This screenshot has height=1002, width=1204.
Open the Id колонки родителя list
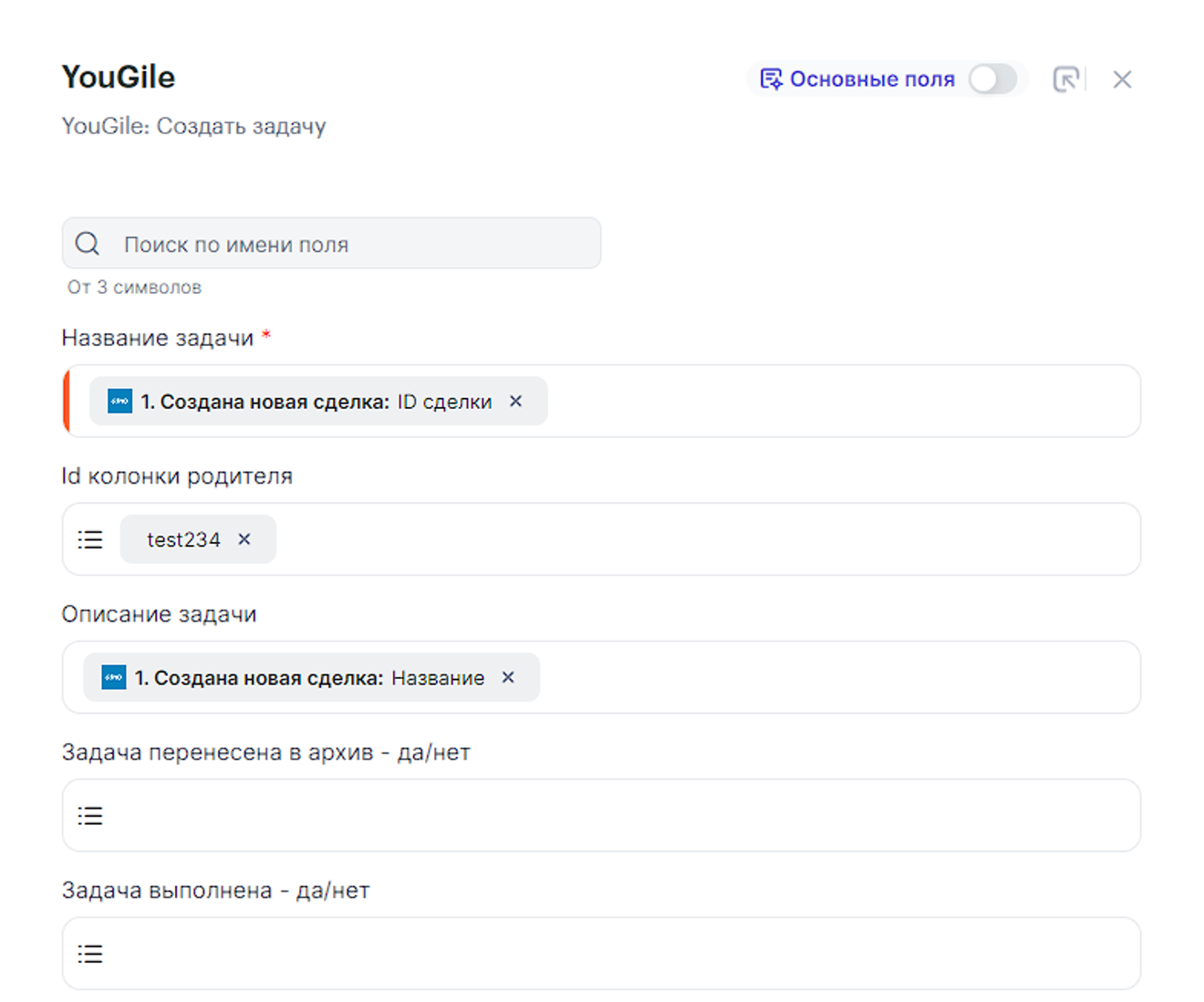[90, 539]
